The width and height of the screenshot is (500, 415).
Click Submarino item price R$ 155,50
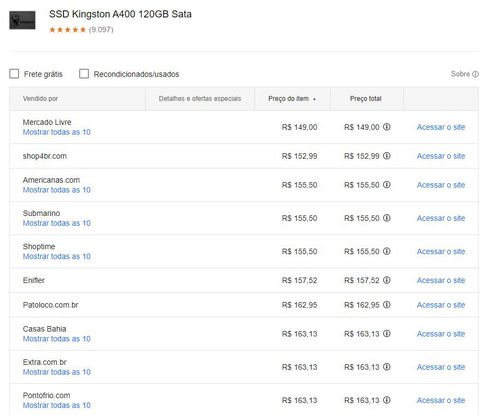(x=299, y=218)
